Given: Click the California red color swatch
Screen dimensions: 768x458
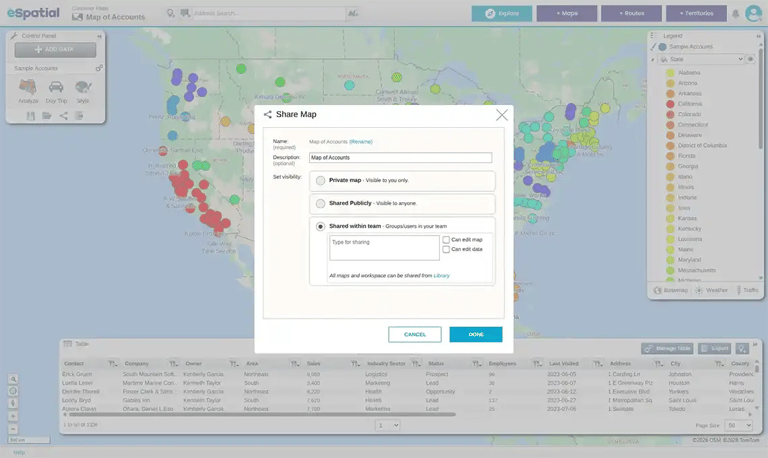Looking at the screenshot, I should point(670,104).
